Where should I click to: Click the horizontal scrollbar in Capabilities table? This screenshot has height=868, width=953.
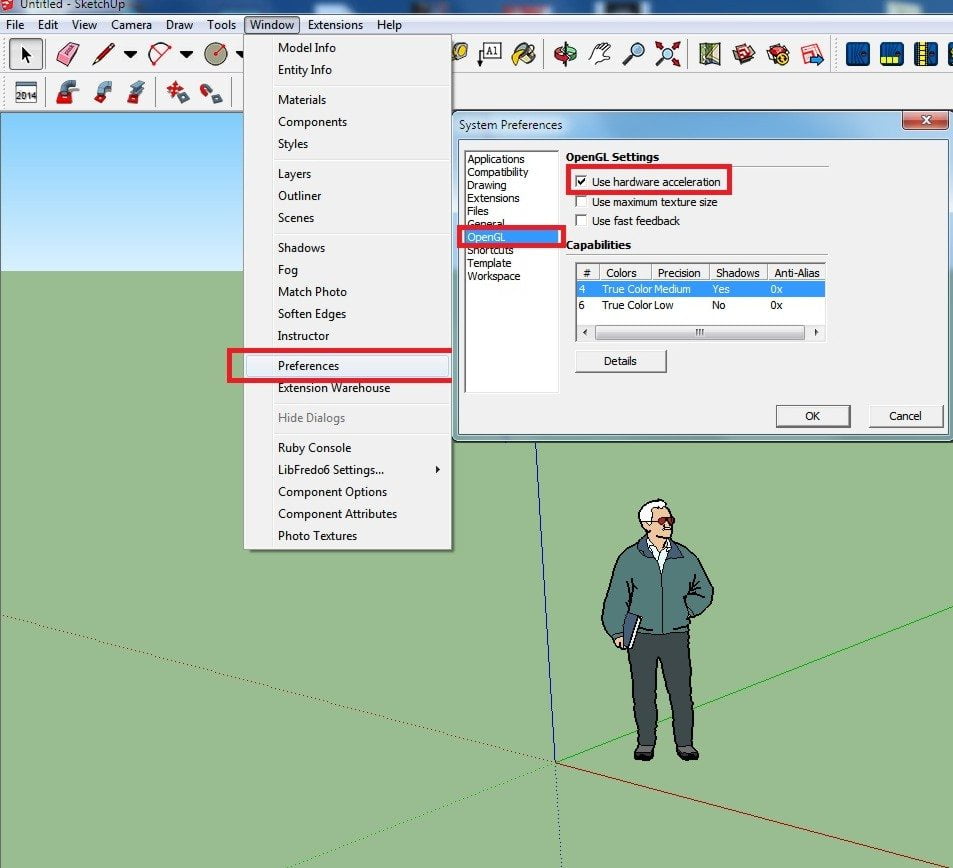click(700, 332)
